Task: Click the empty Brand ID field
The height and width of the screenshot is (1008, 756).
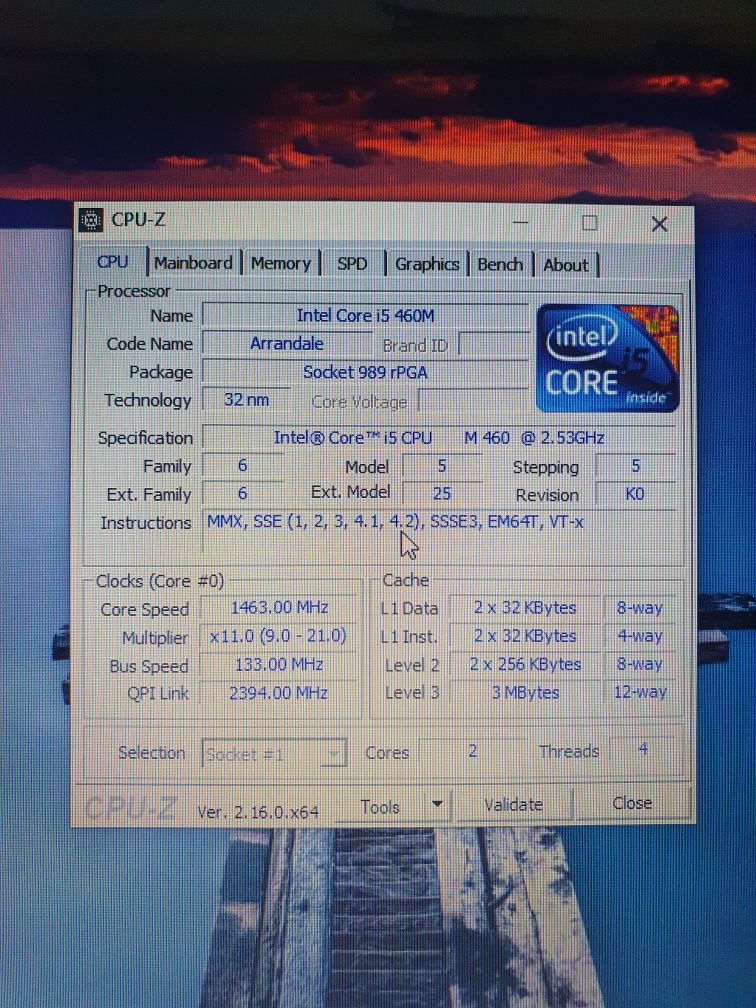Action: tap(494, 345)
